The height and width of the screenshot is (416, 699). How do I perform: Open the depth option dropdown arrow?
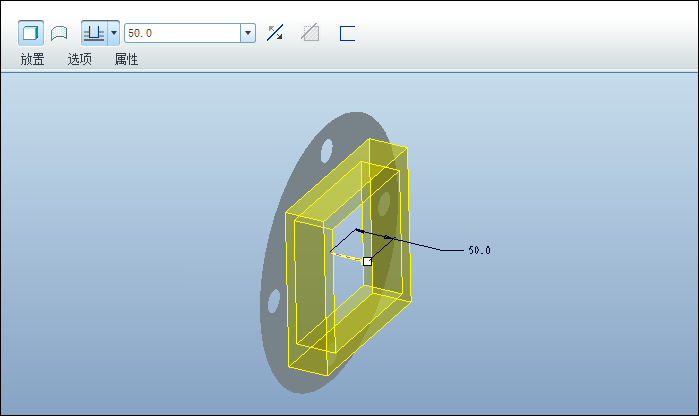[x=114, y=33]
